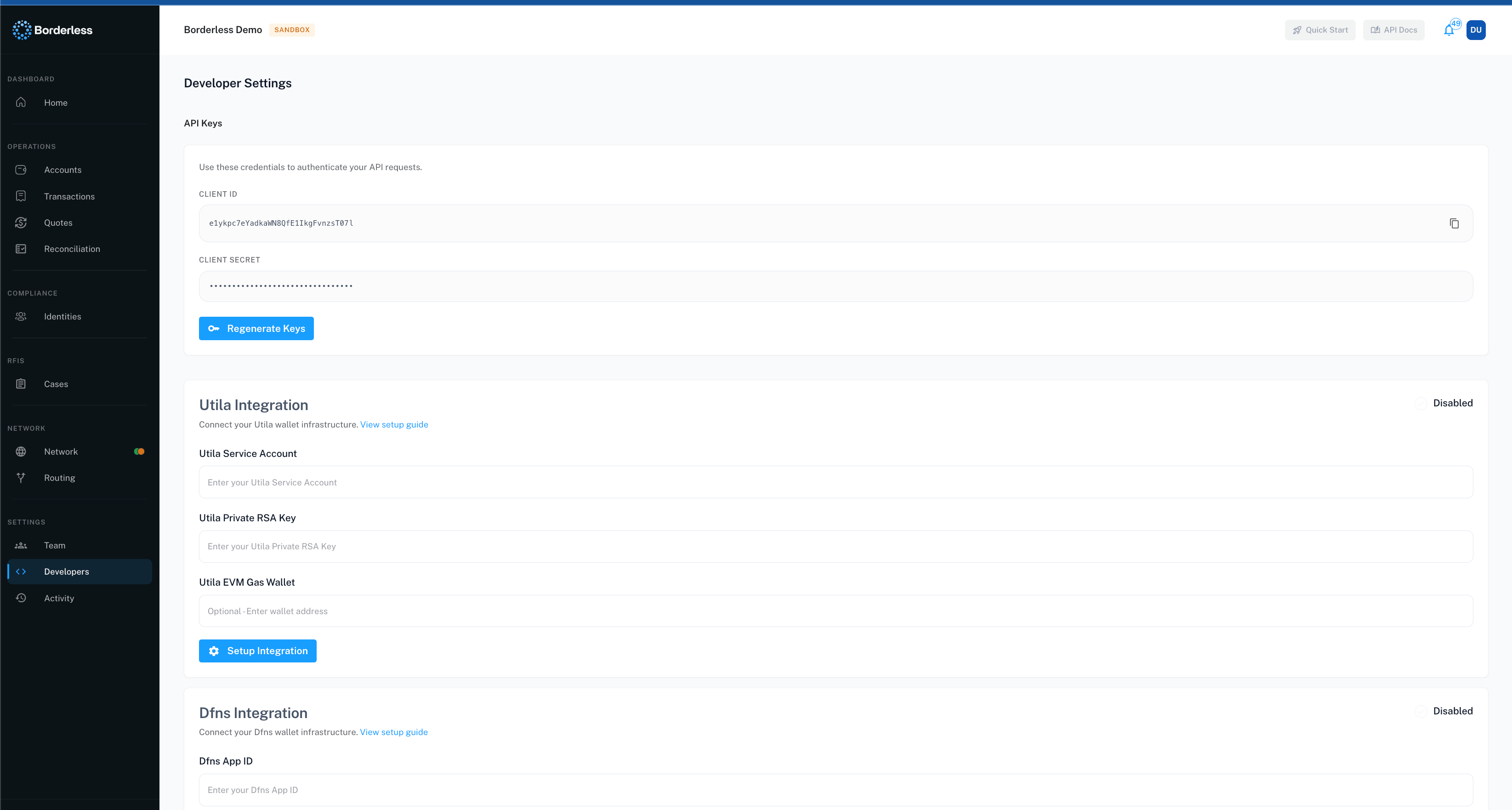Open API Docs button
The height and width of the screenshot is (810, 1512).
pyautogui.click(x=1393, y=30)
